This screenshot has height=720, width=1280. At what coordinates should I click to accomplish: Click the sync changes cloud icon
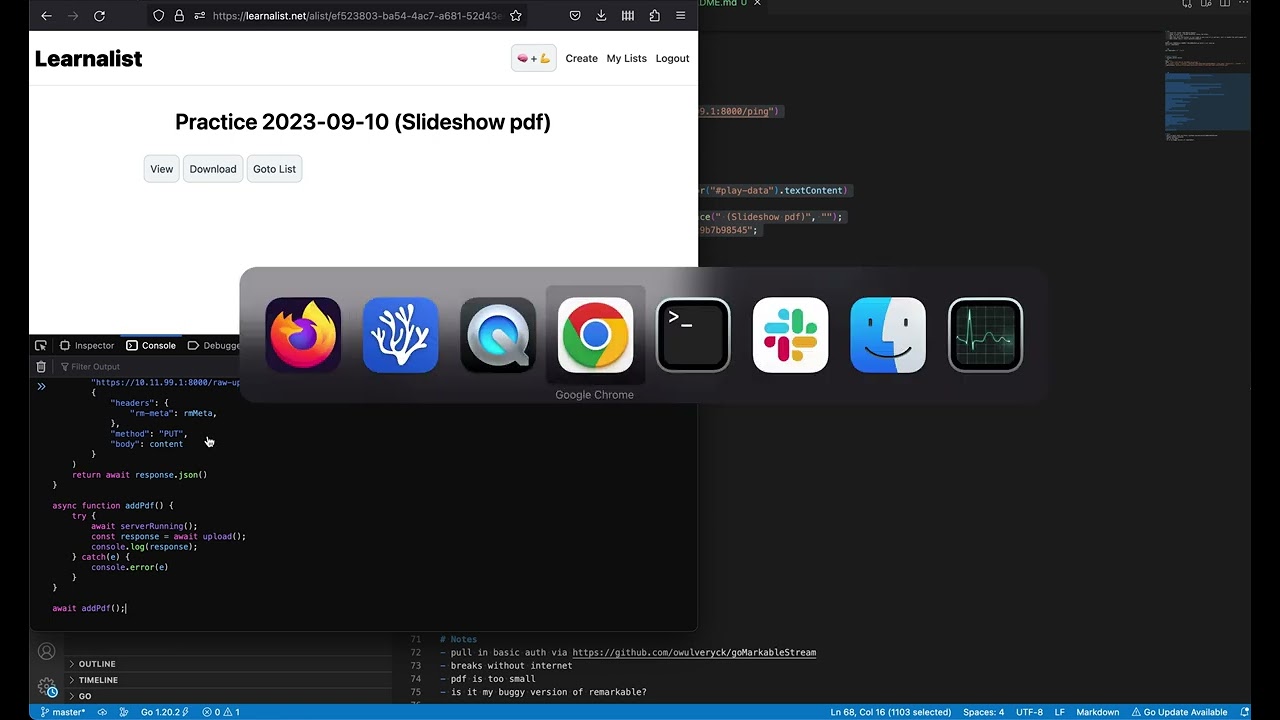click(x=102, y=712)
